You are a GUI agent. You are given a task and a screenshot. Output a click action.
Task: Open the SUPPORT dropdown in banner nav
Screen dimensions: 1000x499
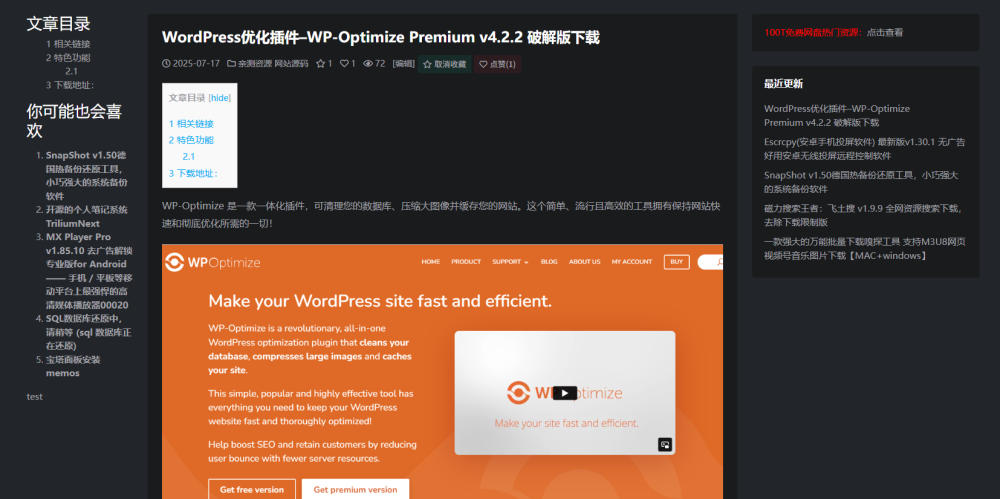click(x=510, y=262)
